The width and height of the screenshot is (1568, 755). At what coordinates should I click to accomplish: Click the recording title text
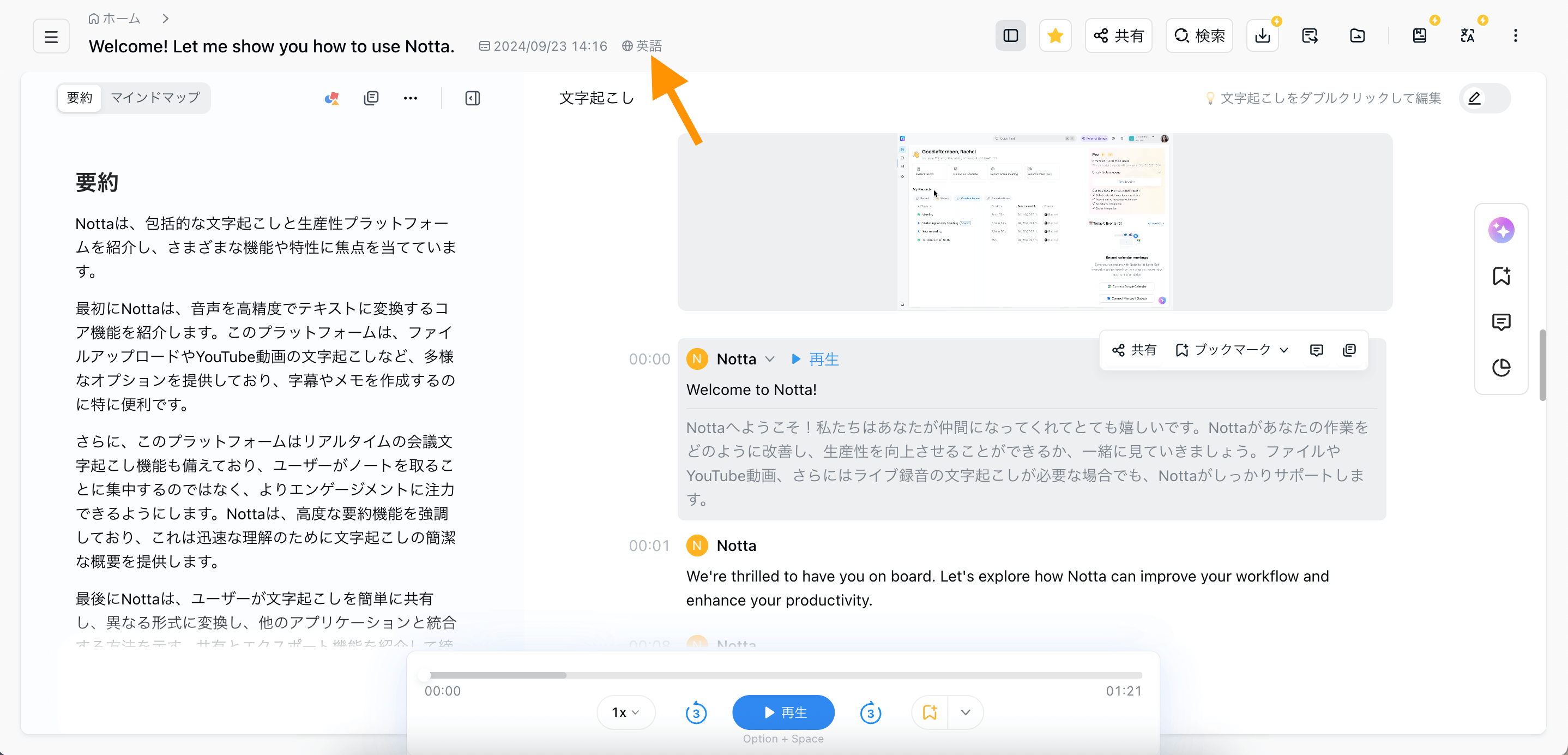tap(272, 46)
